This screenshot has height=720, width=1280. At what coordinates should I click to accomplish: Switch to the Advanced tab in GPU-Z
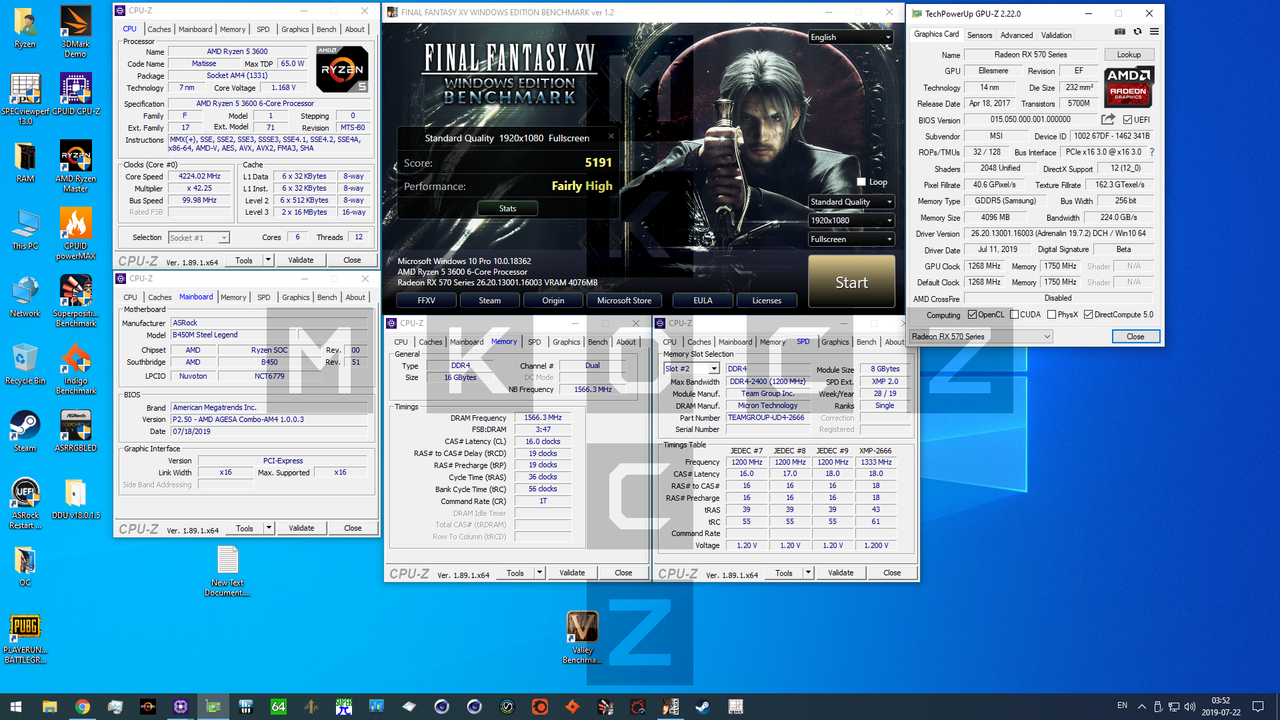[1017, 35]
